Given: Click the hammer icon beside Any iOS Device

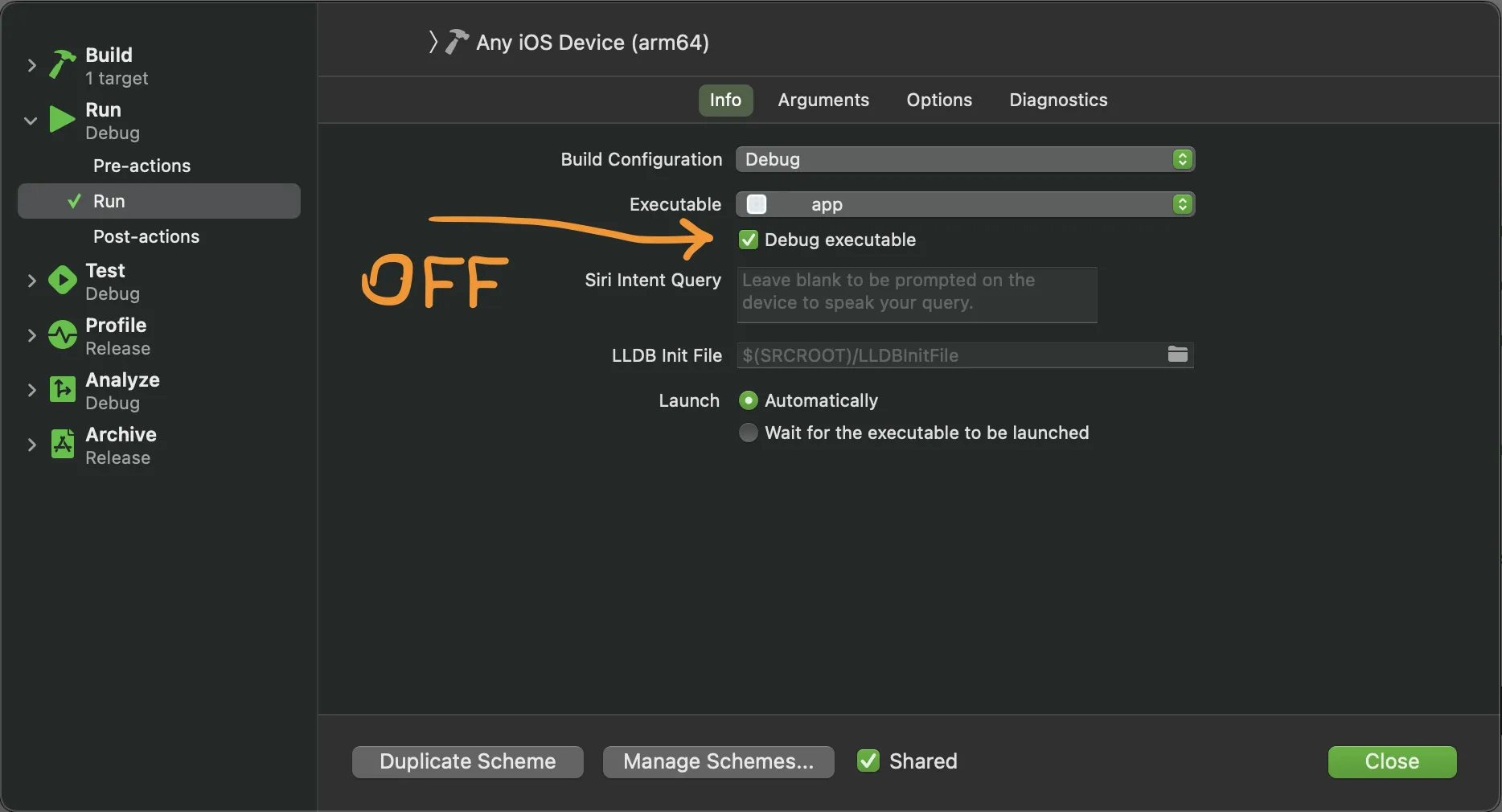Looking at the screenshot, I should click(x=456, y=42).
